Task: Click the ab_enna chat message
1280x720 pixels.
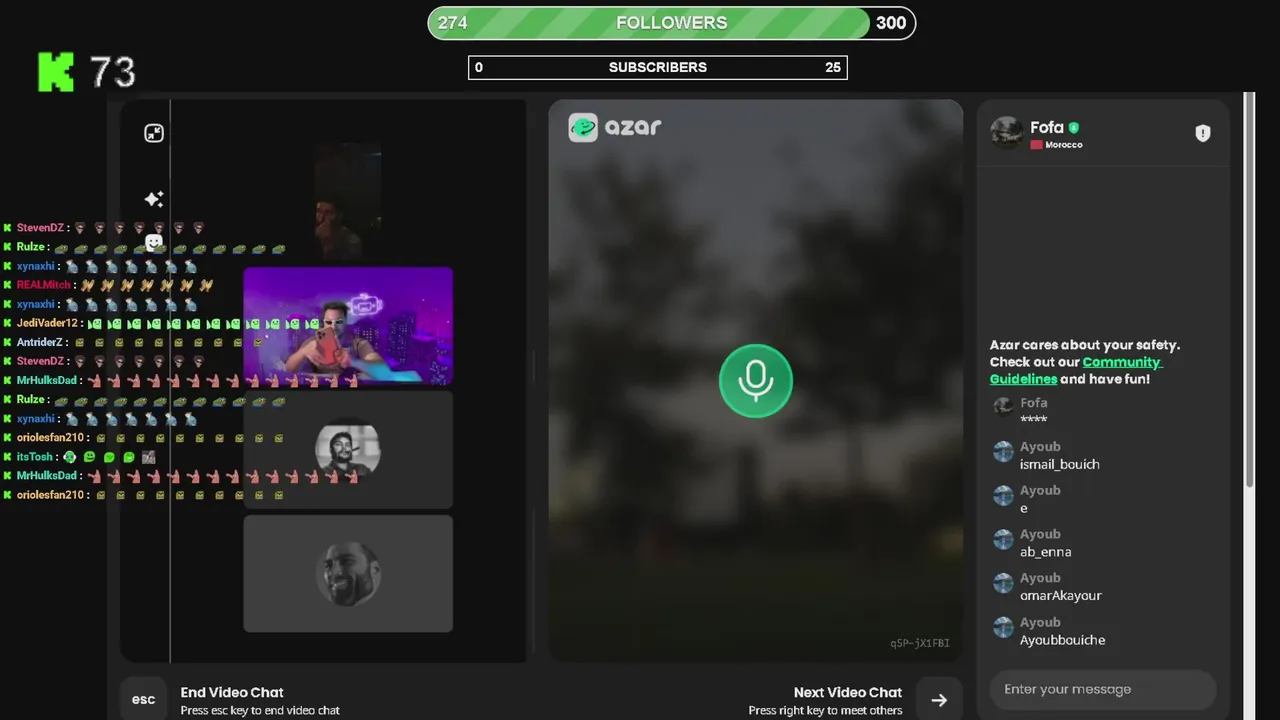Action: coord(1045,552)
